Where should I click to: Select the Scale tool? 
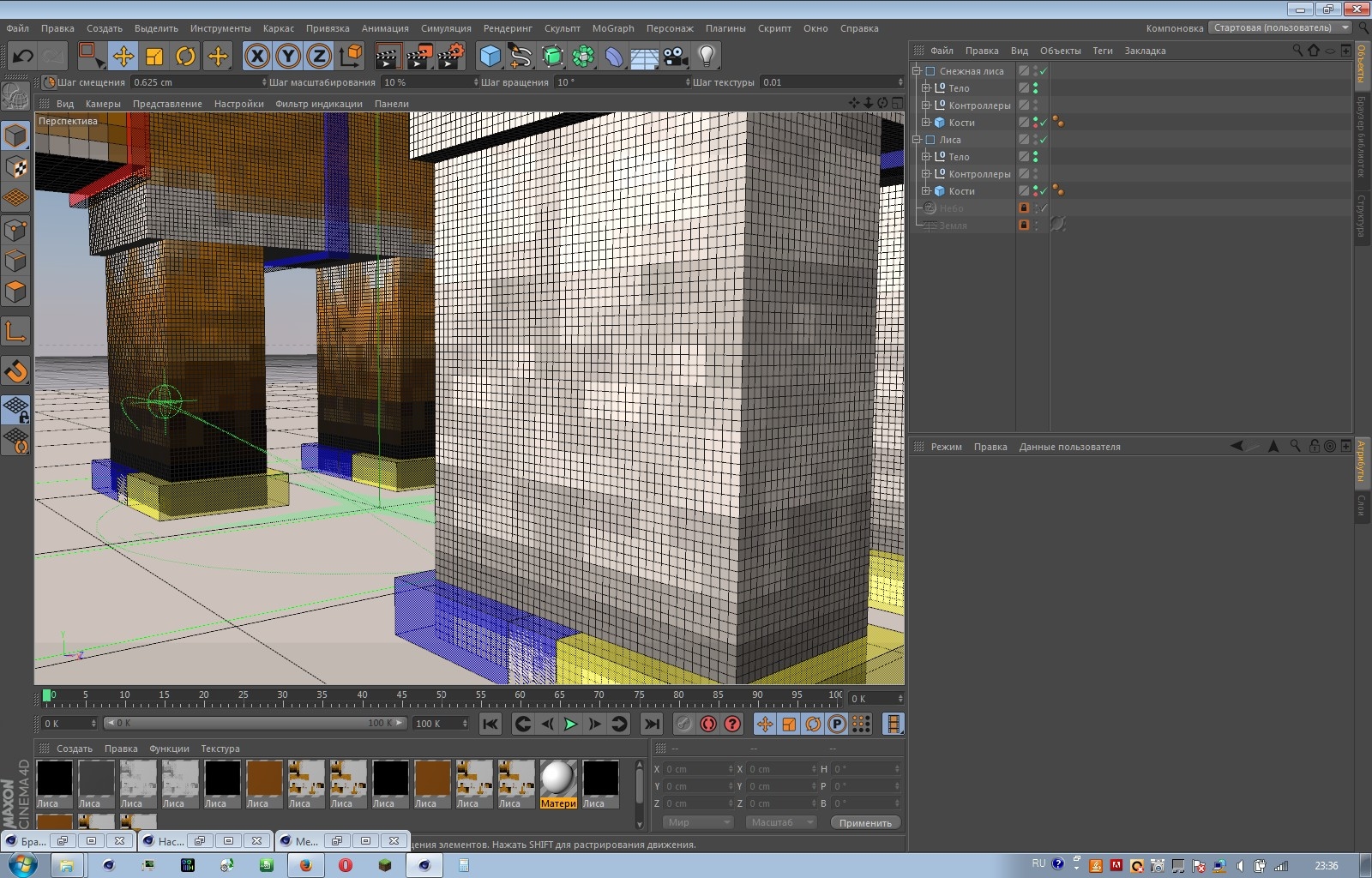tap(156, 56)
